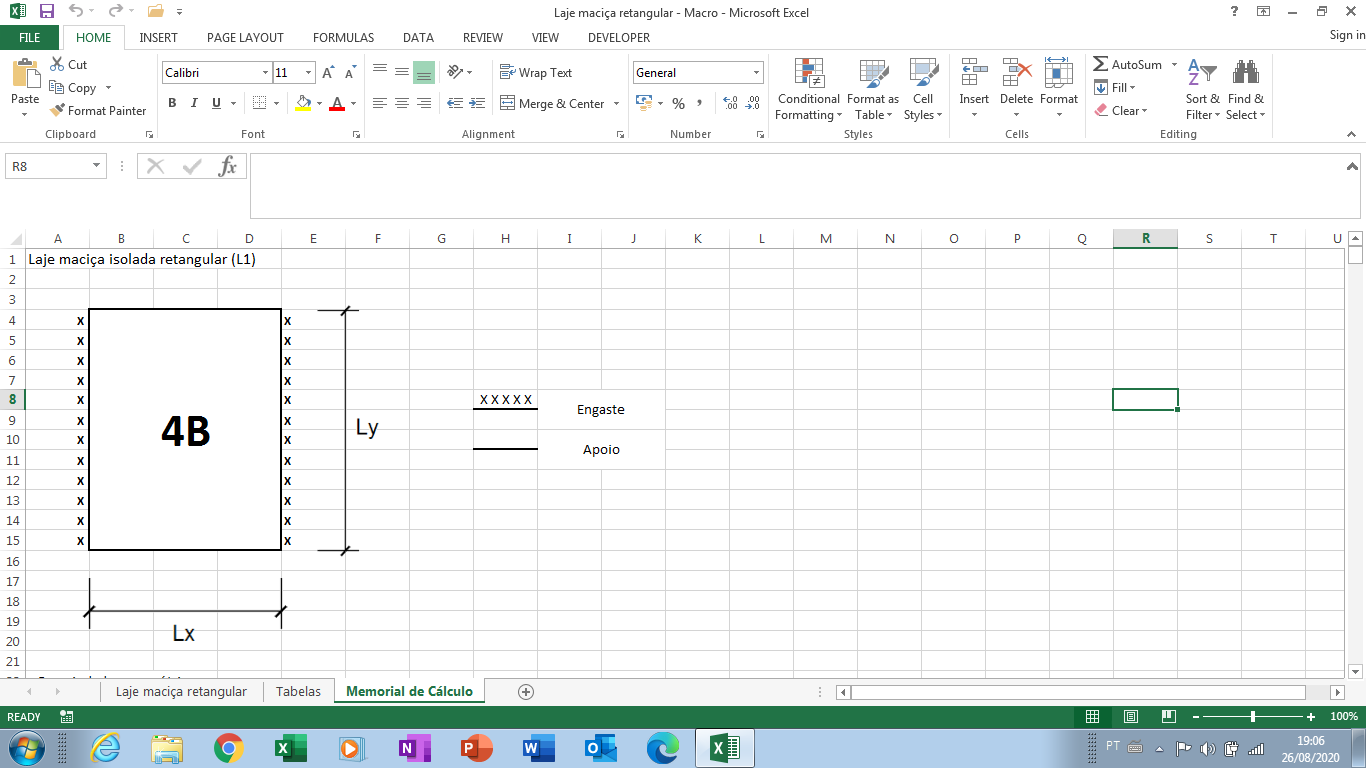This screenshot has height=768, width=1366.
Task: Click Delete cells icon
Action: pyautogui.click(x=1017, y=73)
